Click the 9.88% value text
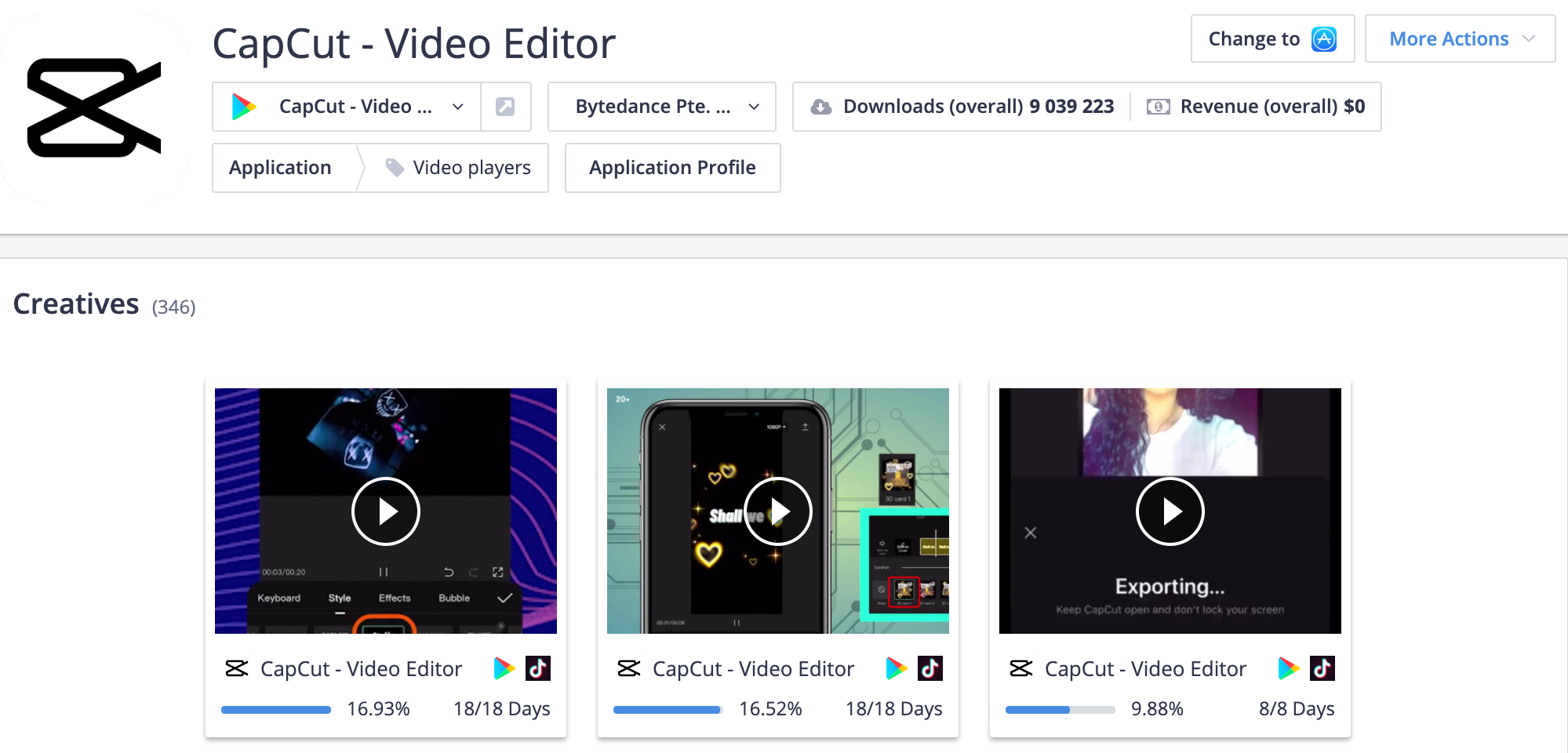This screenshot has width=1568, height=753. (1157, 709)
